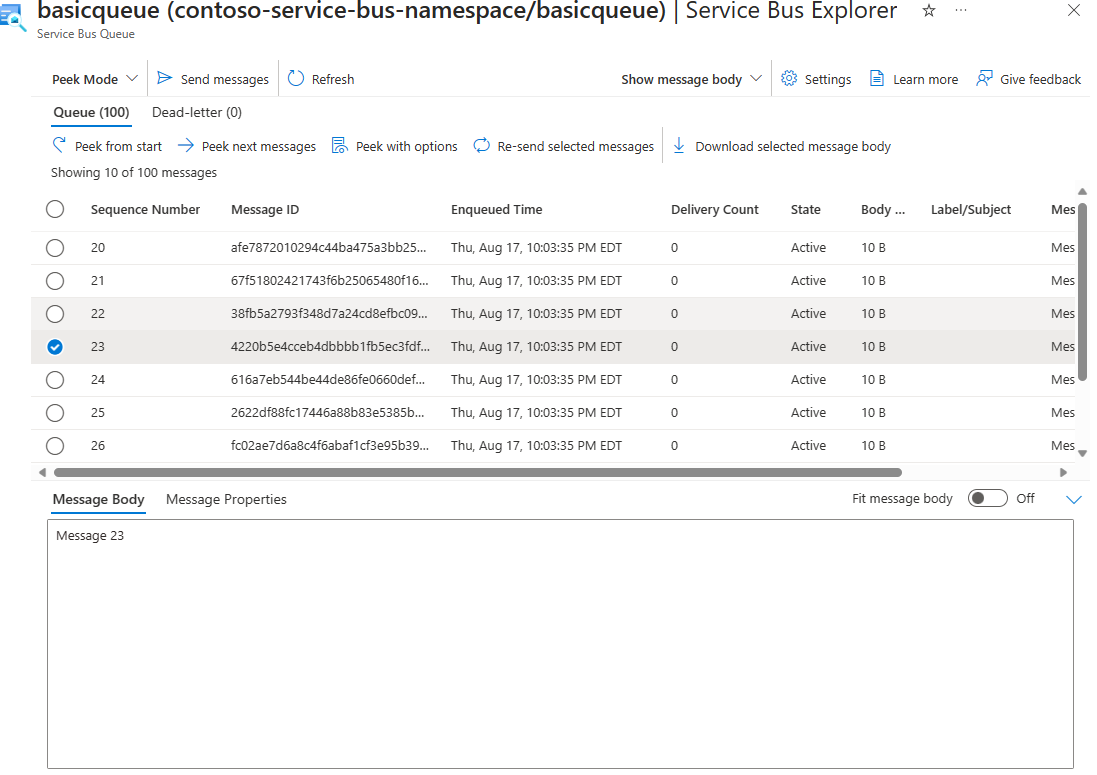Select the message with sequence number 21
Viewport: 1097px width, 775px height.
tap(55, 280)
